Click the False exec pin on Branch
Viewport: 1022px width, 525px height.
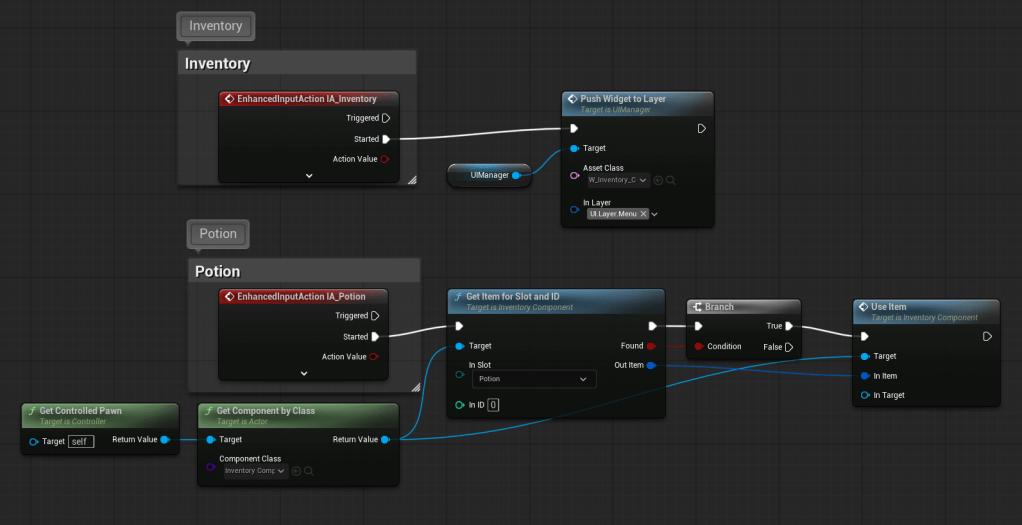click(x=788, y=347)
